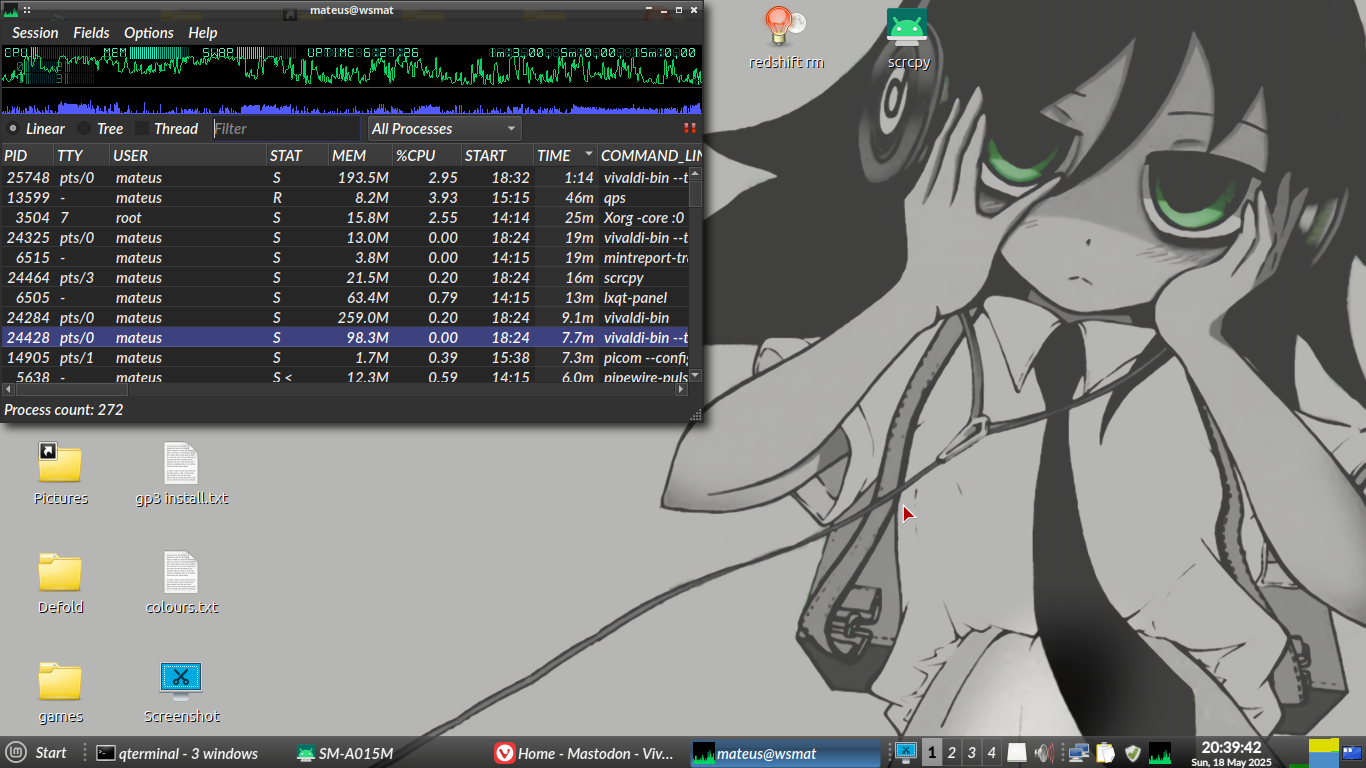Click the Process count: 272 status text
Image resolution: width=1366 pixels, height=768 pixels.
64,410
